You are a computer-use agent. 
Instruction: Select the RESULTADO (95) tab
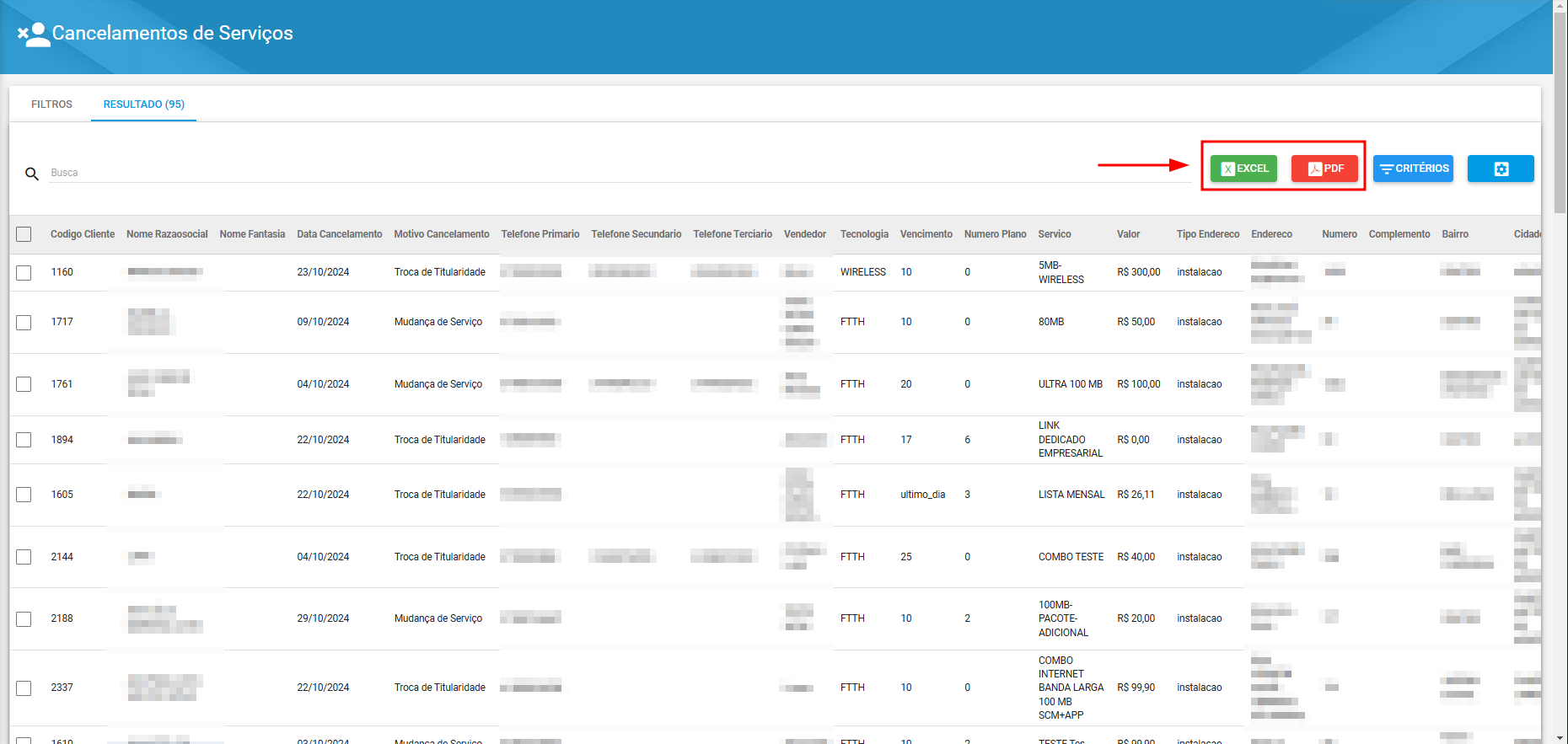click(x=143, y=104)
